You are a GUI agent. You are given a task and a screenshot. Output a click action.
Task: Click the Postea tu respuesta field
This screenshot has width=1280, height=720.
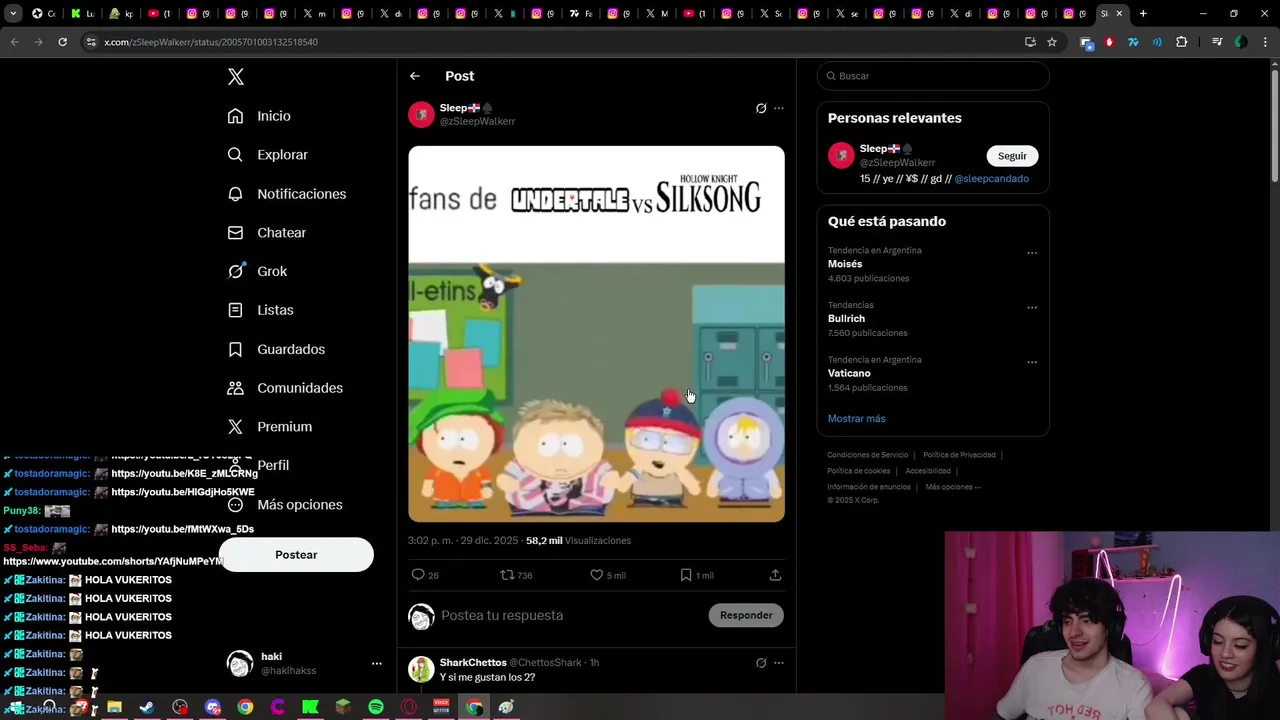(x=570, y=615)
